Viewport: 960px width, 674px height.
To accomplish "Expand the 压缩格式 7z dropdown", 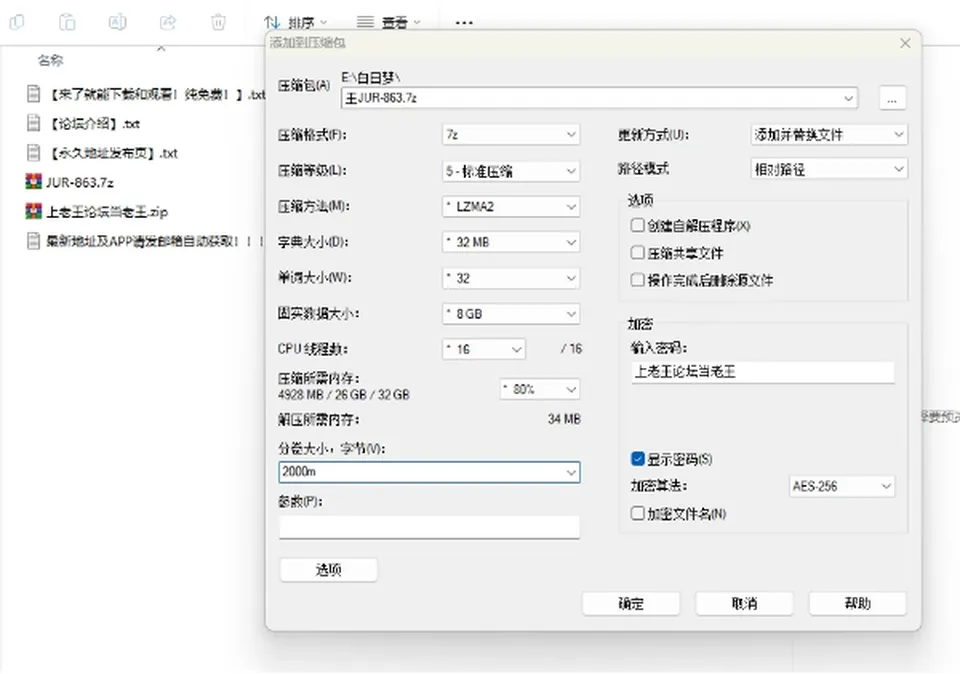I will [x=511, y=134].
